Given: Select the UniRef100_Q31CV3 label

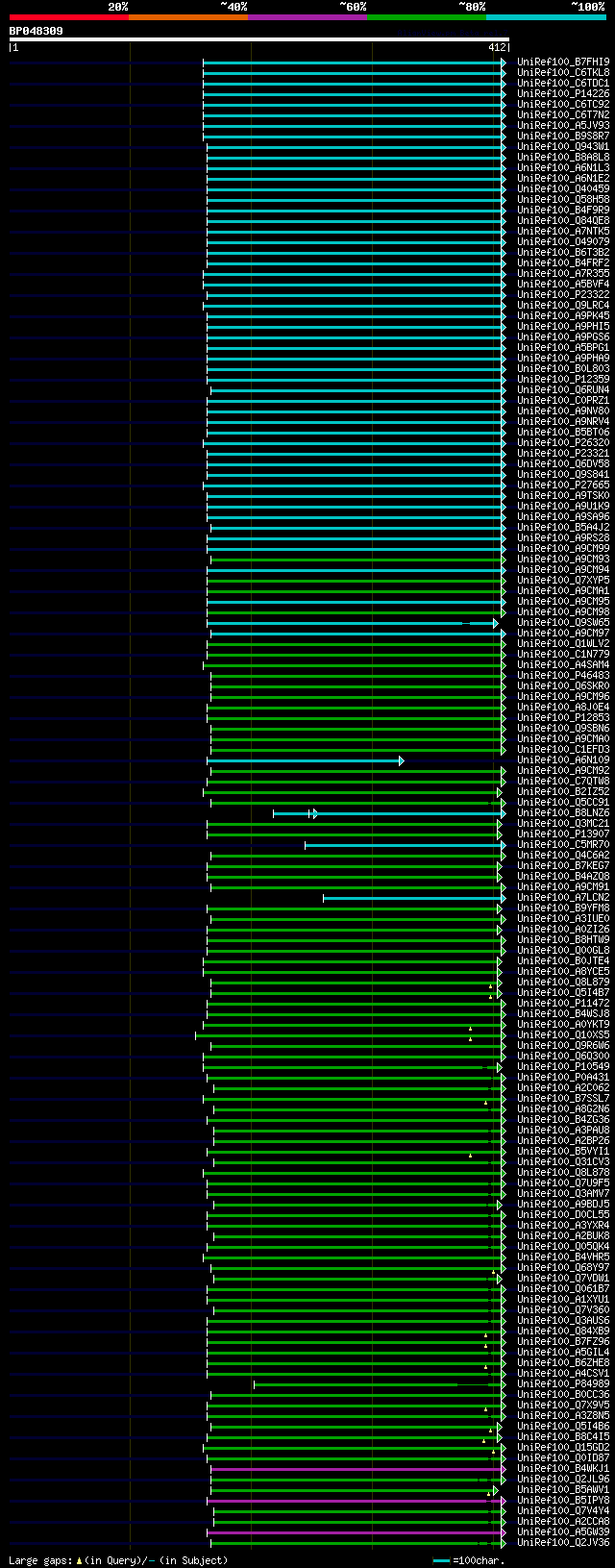Looking at the screenshot, I should pos(563,1161).
